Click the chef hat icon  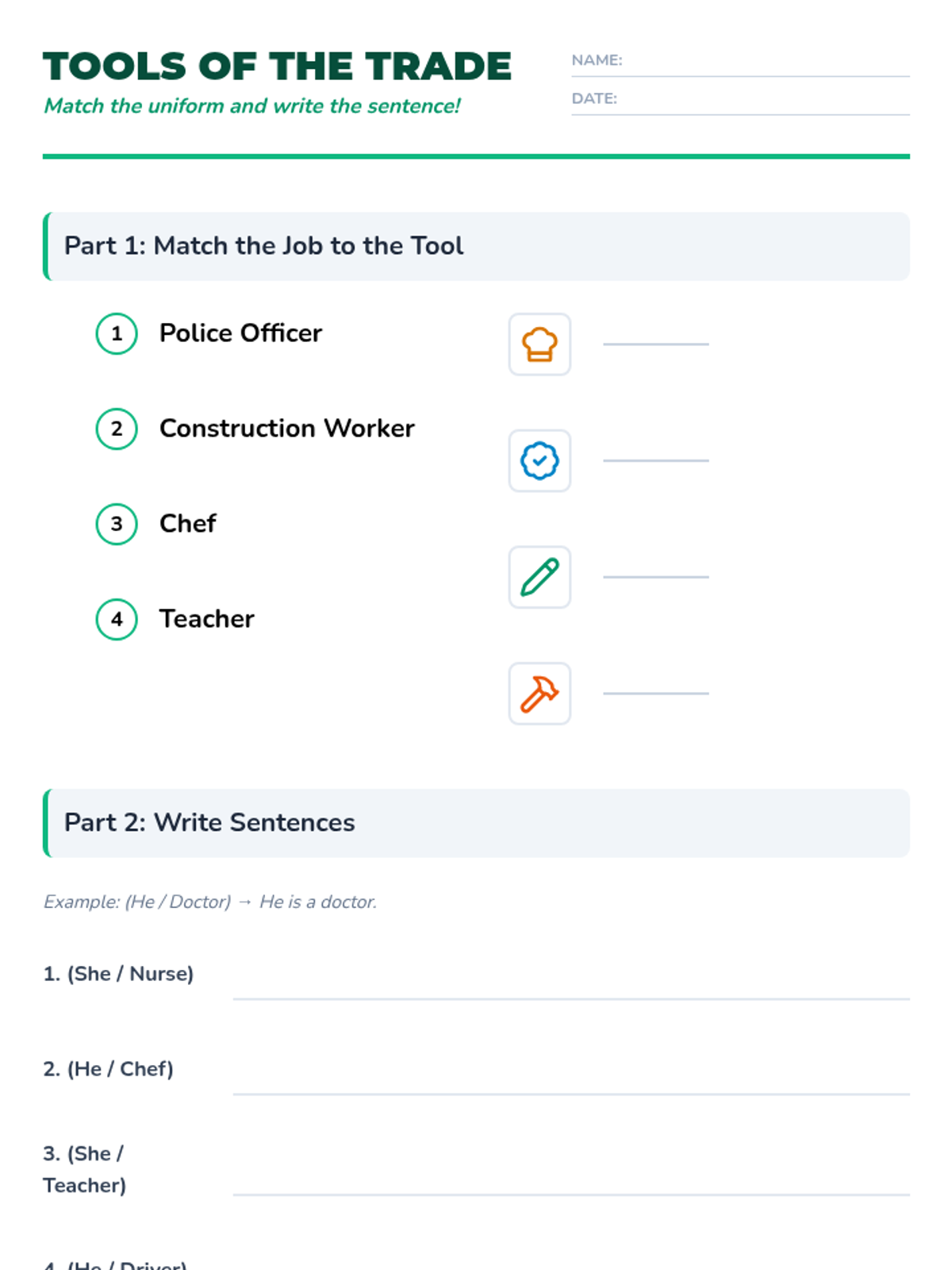coord(539,344)
